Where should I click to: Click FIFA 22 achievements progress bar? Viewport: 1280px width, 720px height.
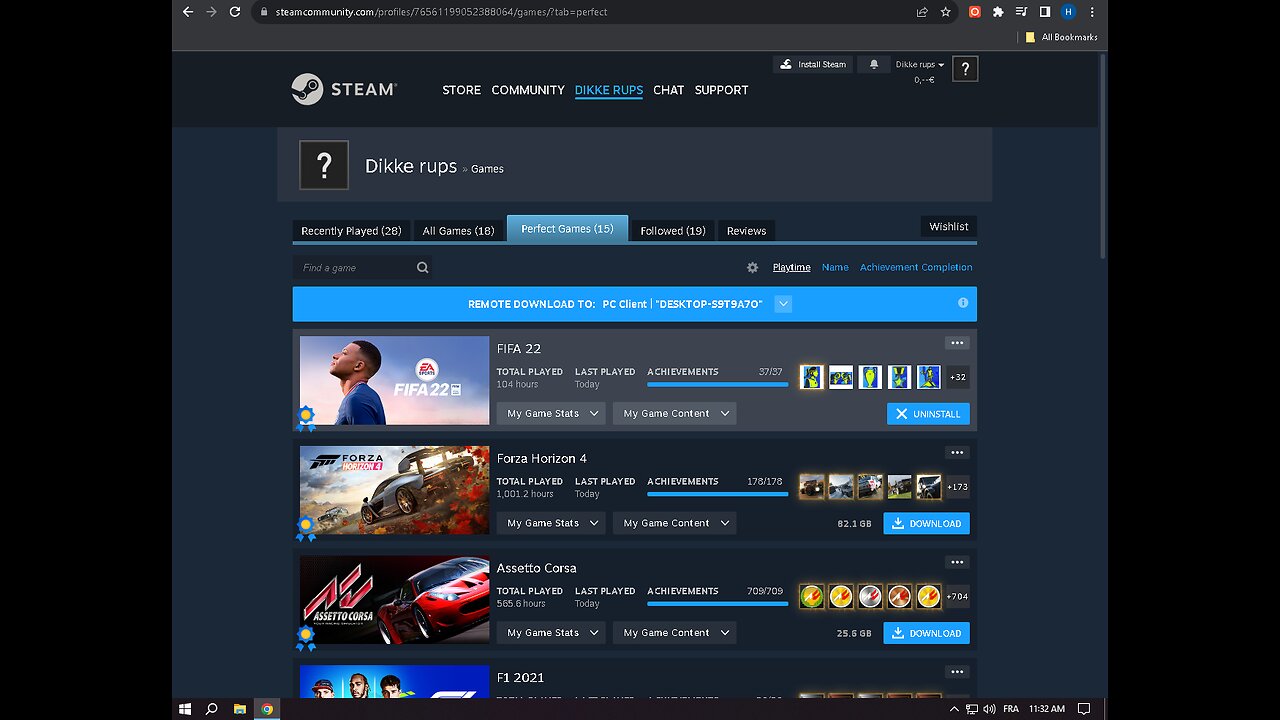coord(717,385)
